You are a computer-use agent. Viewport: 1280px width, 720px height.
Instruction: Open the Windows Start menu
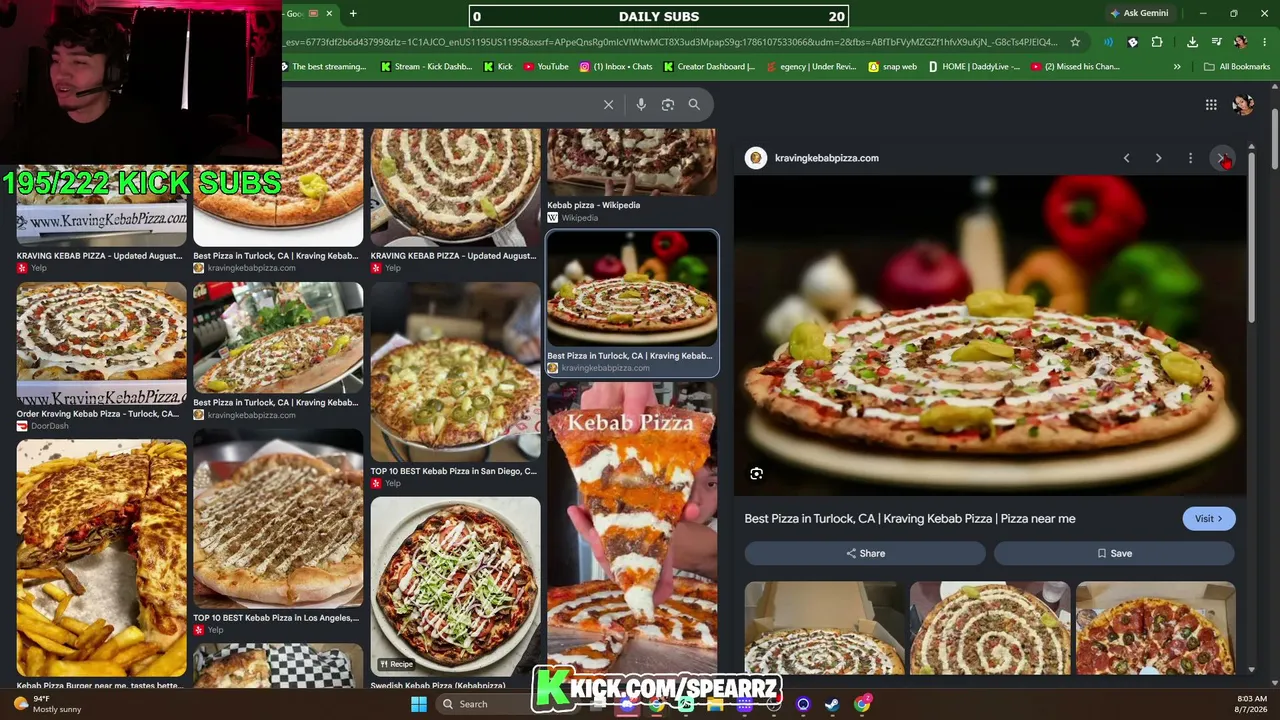(x=419, y=704)
